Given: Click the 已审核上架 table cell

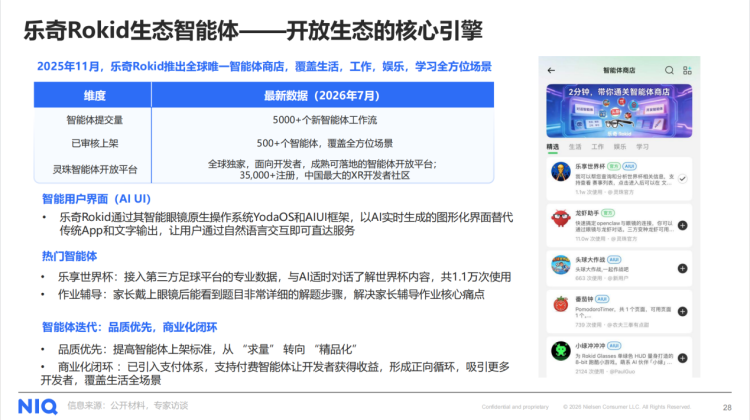Looking at the screenshot, I should click(x=94, y=143).
